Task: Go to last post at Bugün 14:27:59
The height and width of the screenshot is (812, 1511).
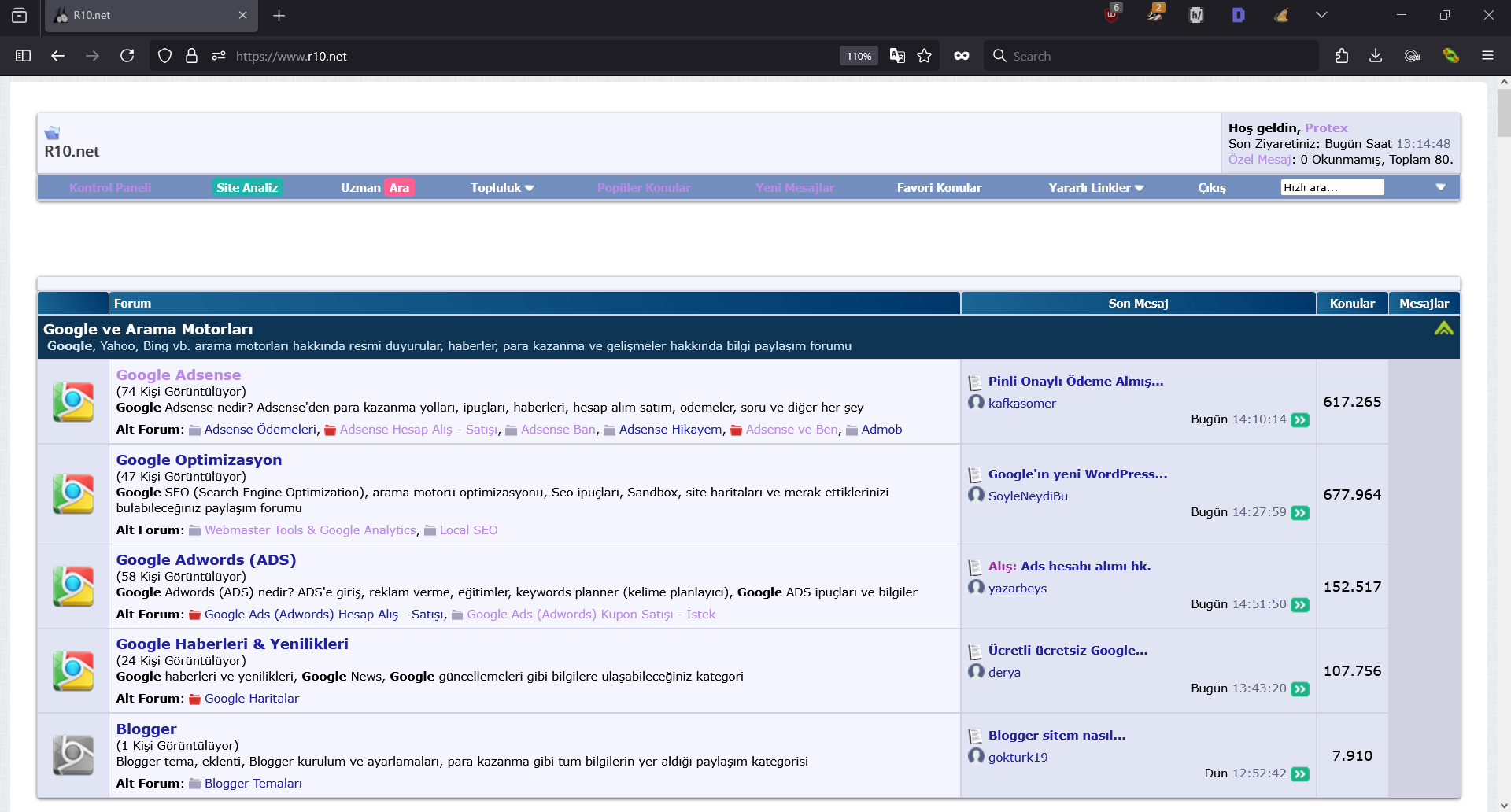Action: point(1300,513)
